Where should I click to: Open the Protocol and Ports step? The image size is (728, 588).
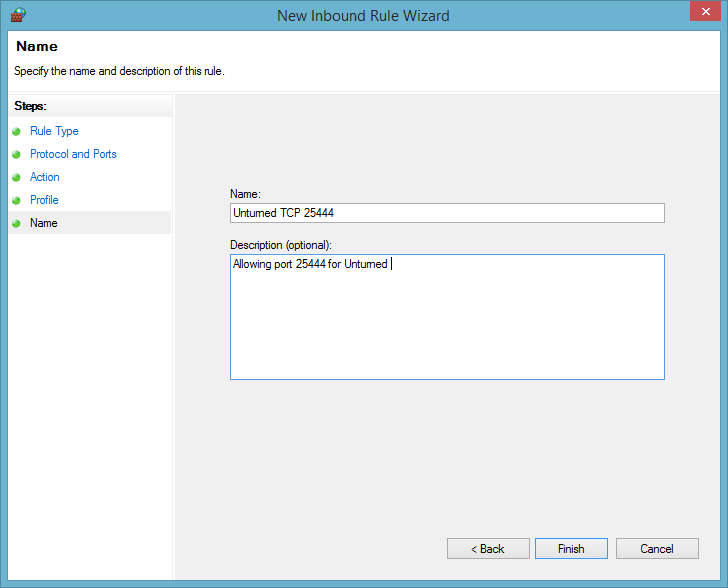pos(73,154)
